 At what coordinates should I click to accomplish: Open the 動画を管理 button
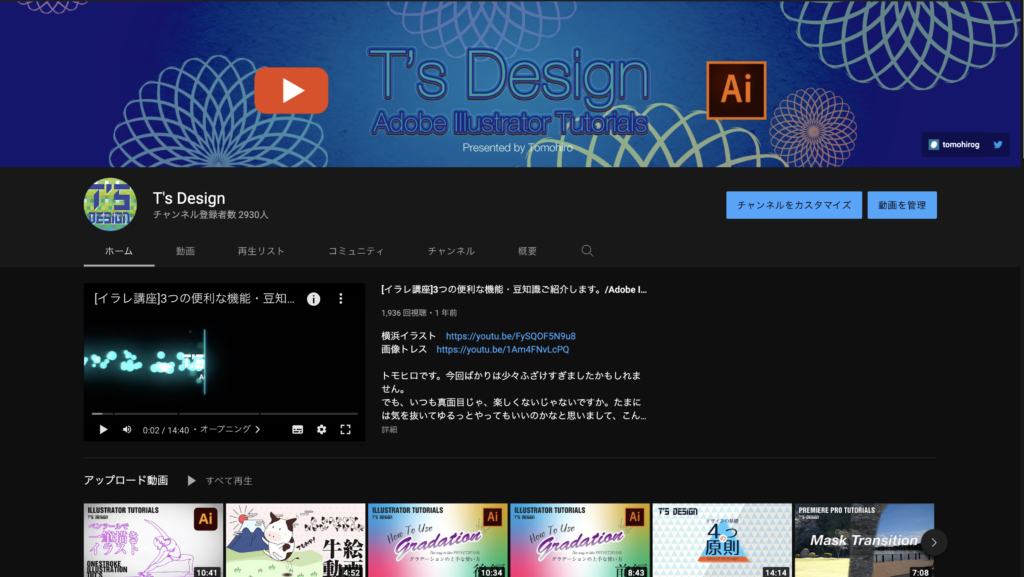coord(901,205)
